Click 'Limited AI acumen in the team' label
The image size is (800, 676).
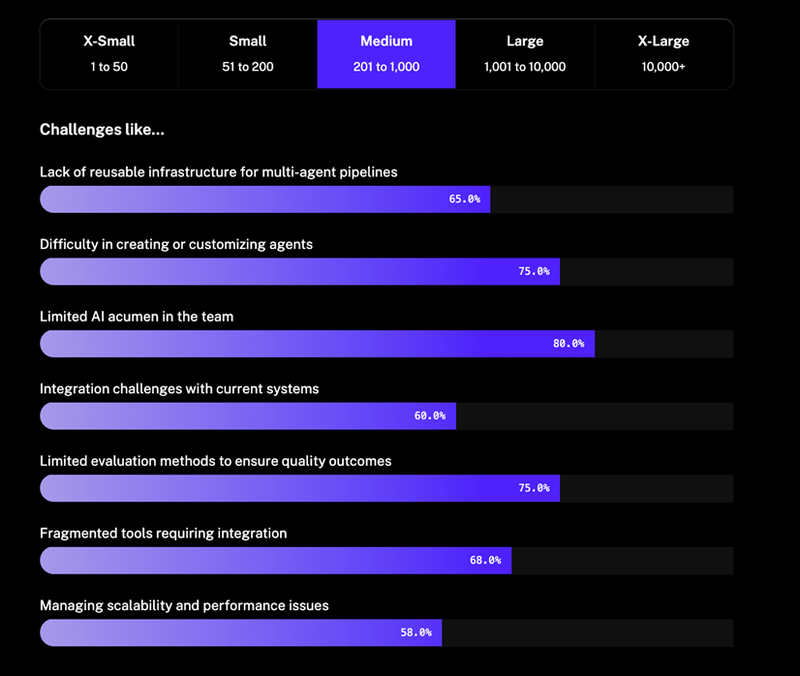point(137,316)
